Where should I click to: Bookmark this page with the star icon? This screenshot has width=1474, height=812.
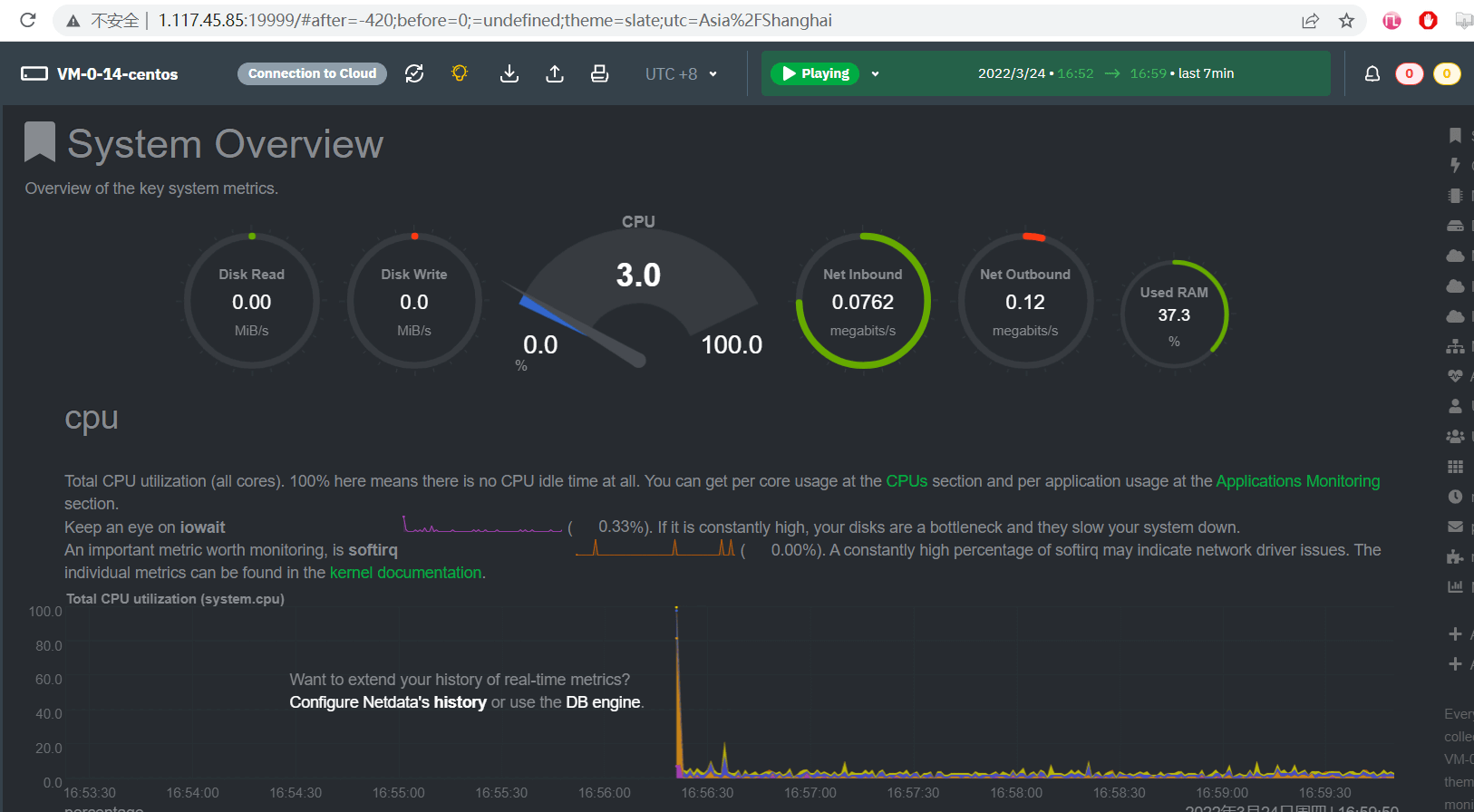1346,20
